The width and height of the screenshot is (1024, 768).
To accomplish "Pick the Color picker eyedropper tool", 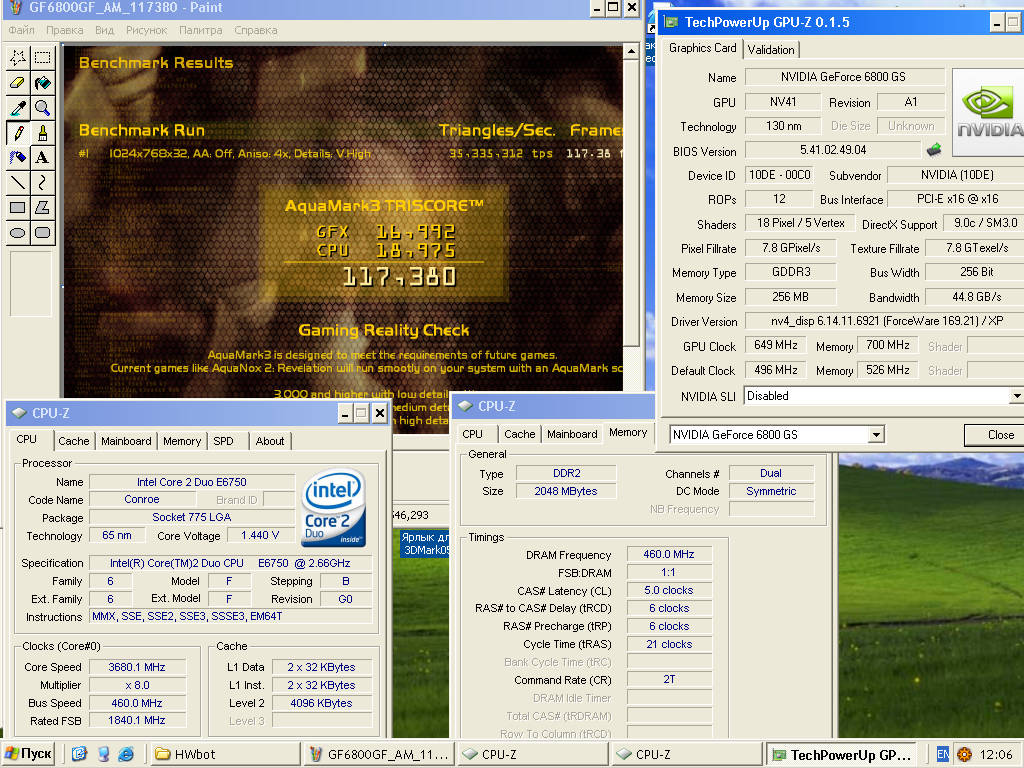I will pyautogui.click(x=18, y=108).
